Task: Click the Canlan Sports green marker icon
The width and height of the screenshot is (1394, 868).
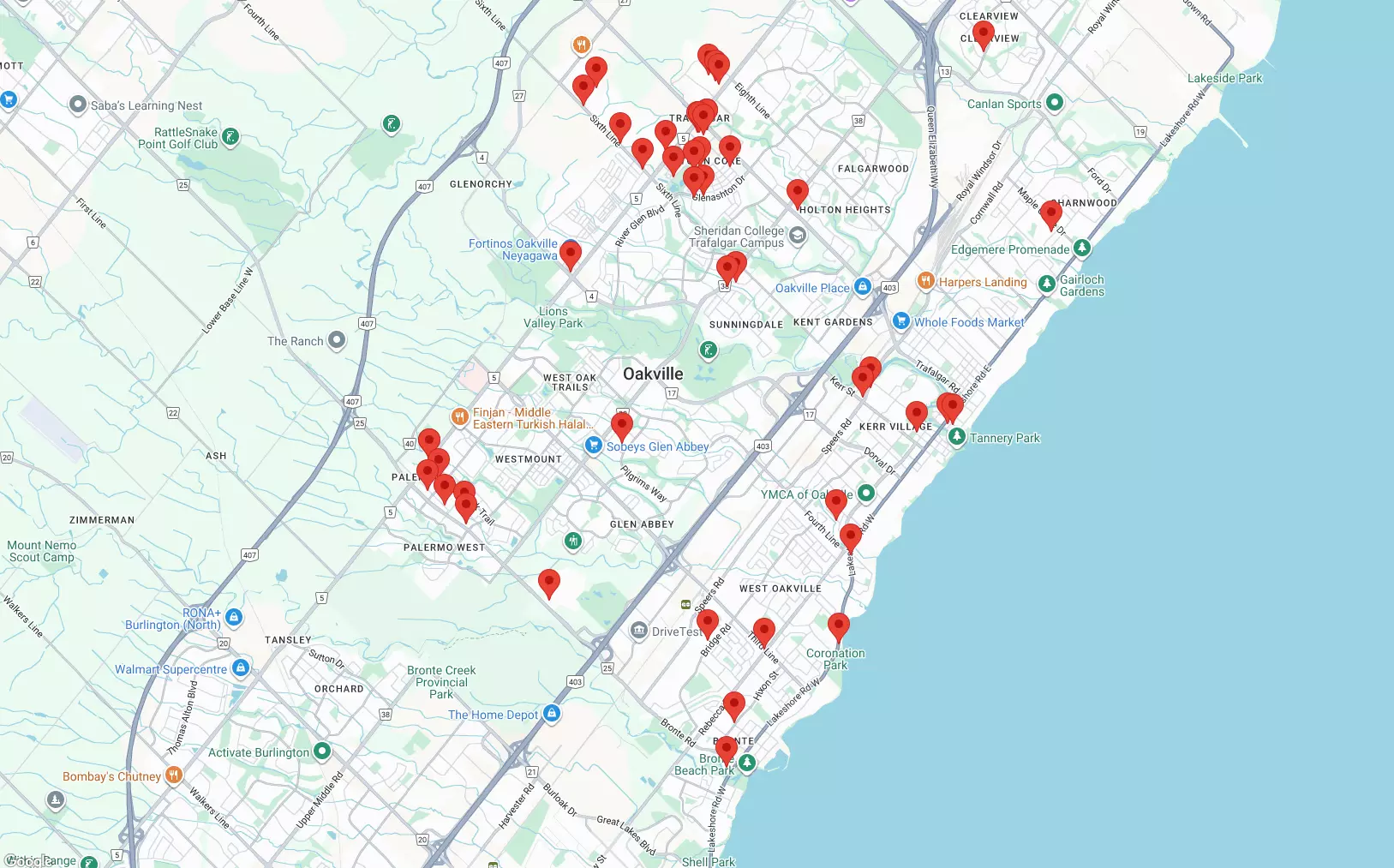Action: click(1055, 103)
